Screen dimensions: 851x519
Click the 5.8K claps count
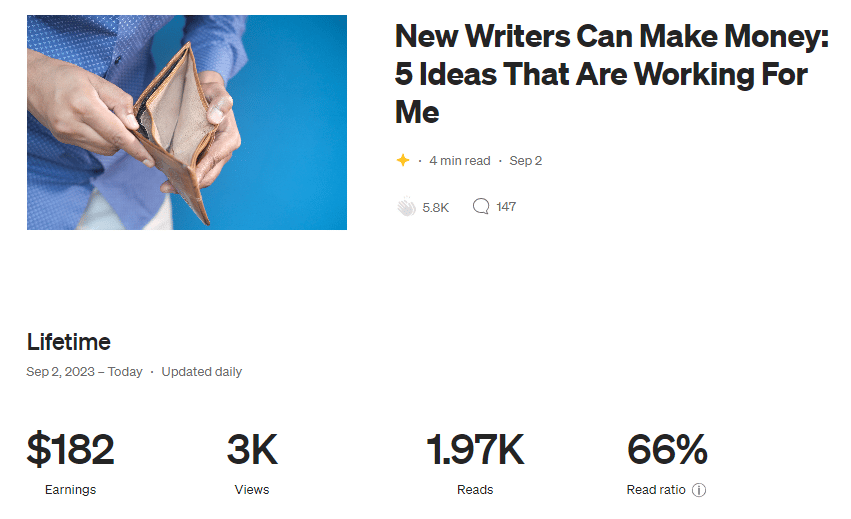(x=436, y=207)
